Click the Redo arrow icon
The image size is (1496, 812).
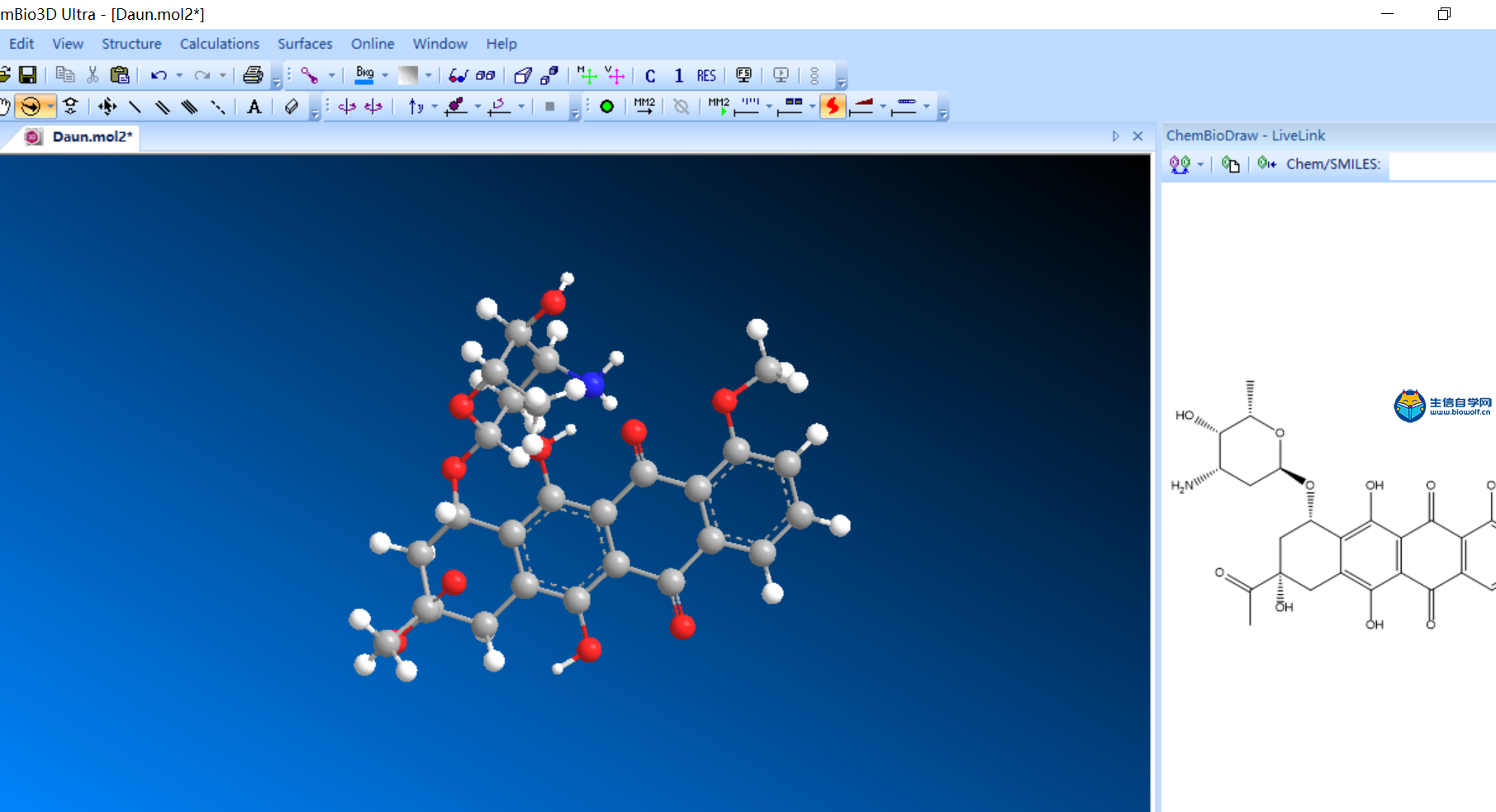point(202,75)
